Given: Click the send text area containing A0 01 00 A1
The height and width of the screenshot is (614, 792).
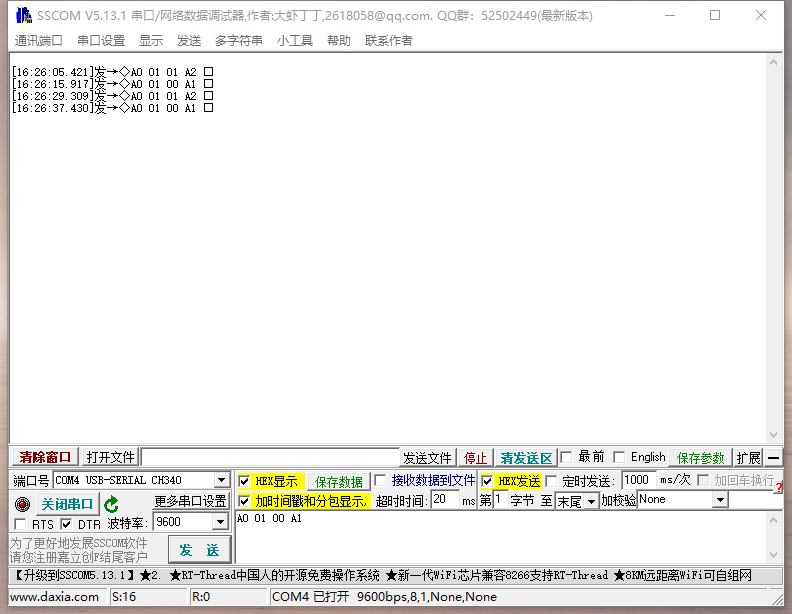Looking at the screenshot, I should (x=501, y=537).
